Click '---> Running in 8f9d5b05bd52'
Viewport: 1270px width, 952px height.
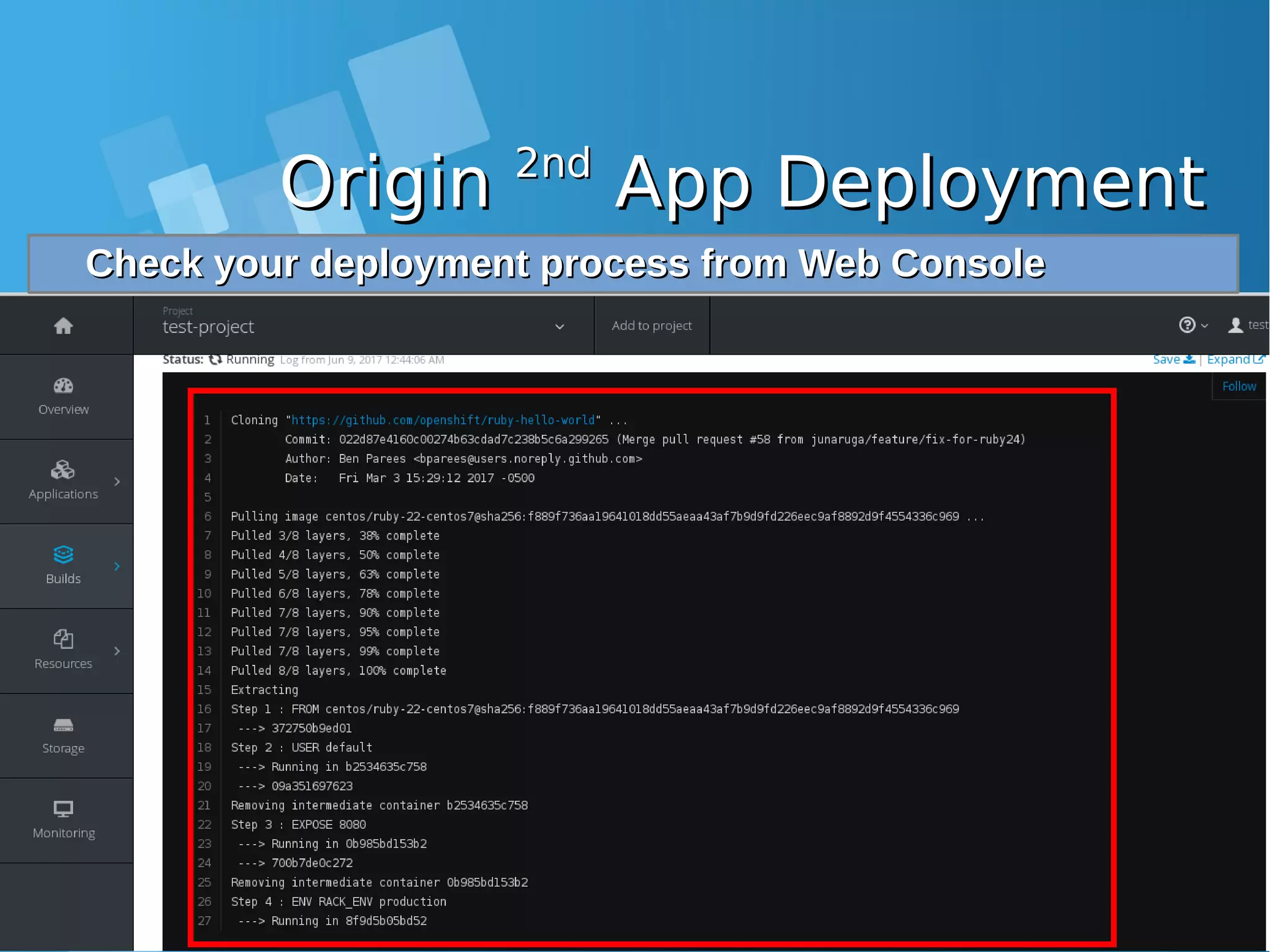click(332, 920)
